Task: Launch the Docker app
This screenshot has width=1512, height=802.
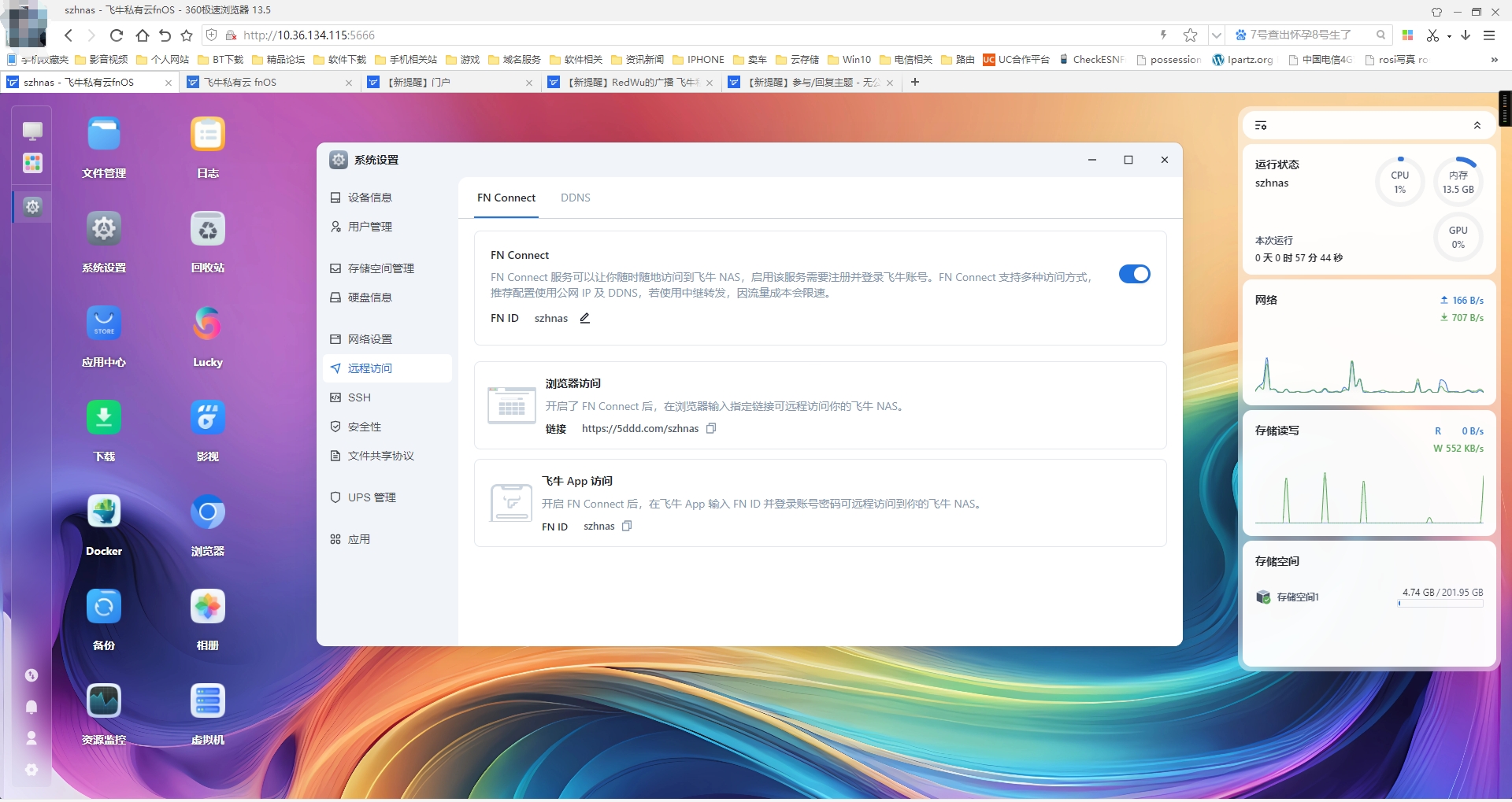Action: [x=104, y=512]
